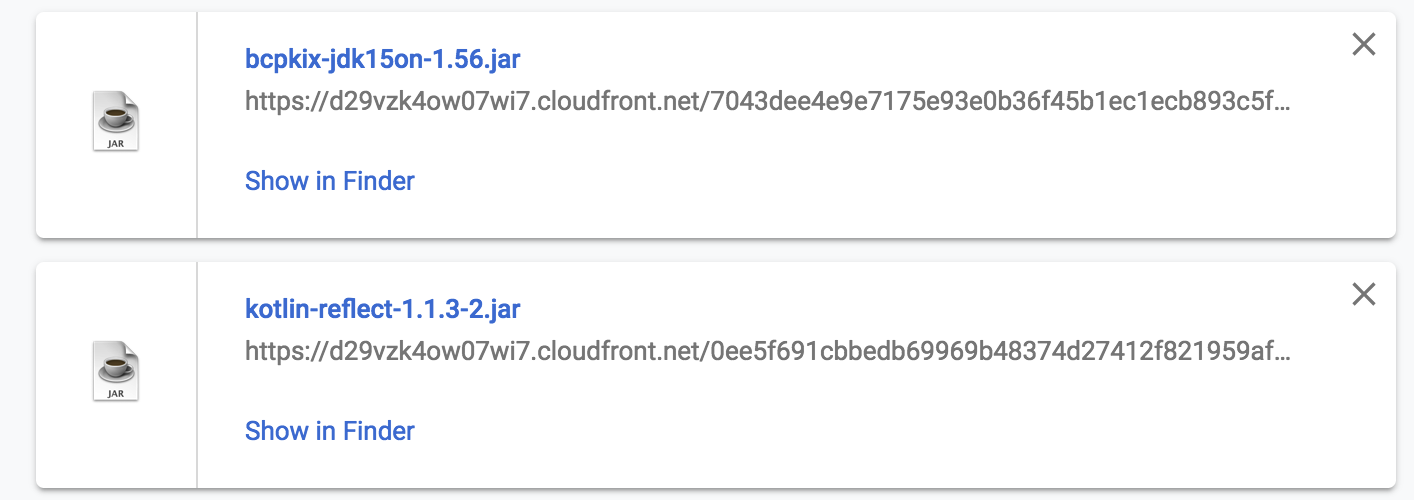This screenshot has width=1414, height=500.
Task: Dismiss the first download entry with its X
Action: 1363,44
